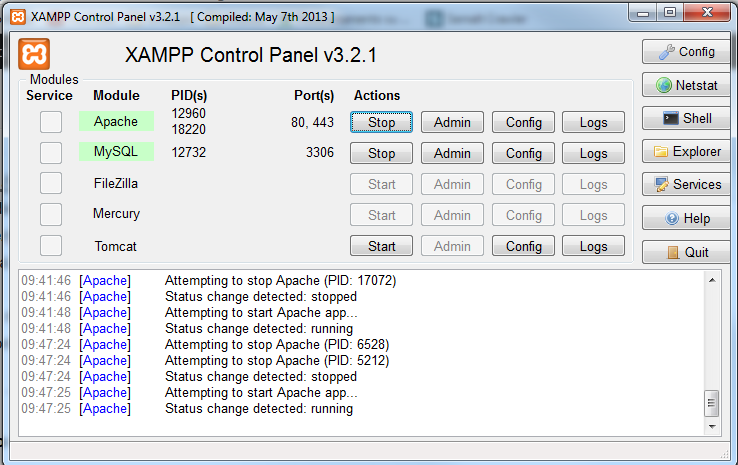Toggle the Tomcat service checkbox
Viewport: 738px width, 465px height.
pyautogui.click(x=51, y=245)
